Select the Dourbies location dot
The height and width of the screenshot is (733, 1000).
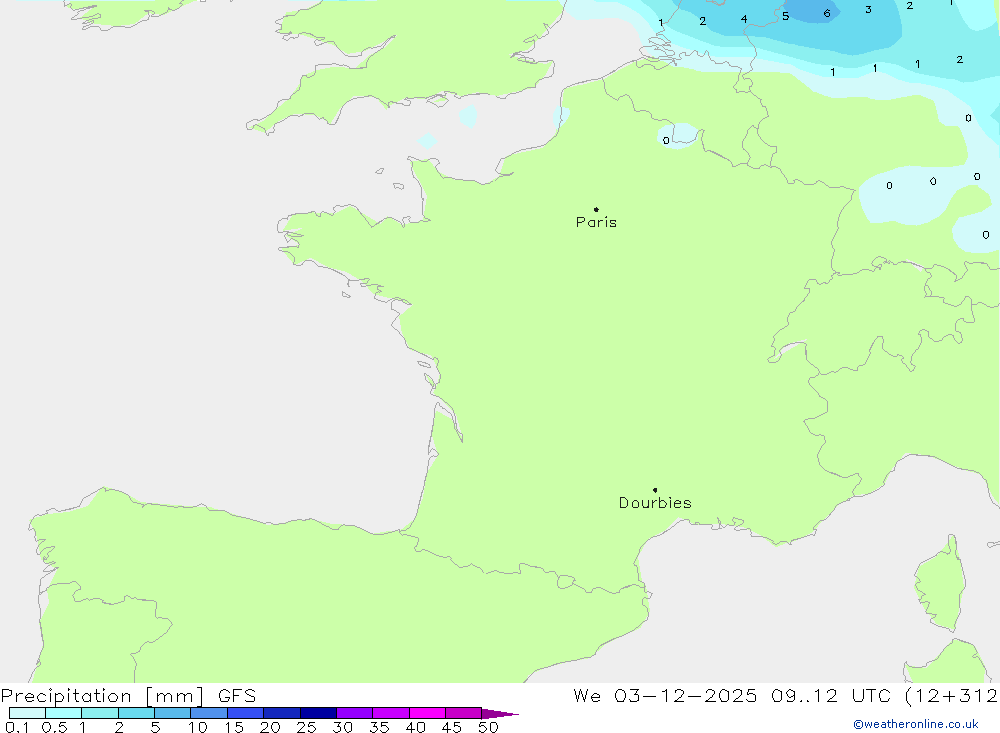[655, 490]
